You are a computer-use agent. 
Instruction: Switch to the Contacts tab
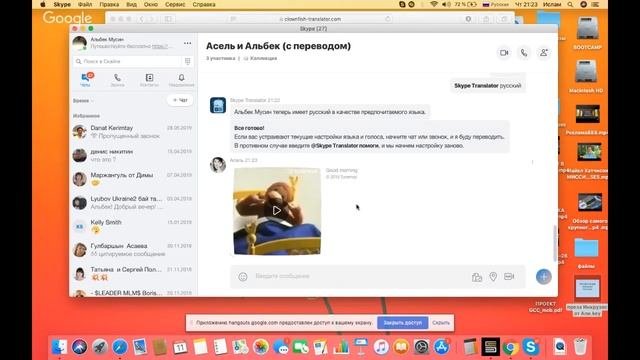(149, 80)
